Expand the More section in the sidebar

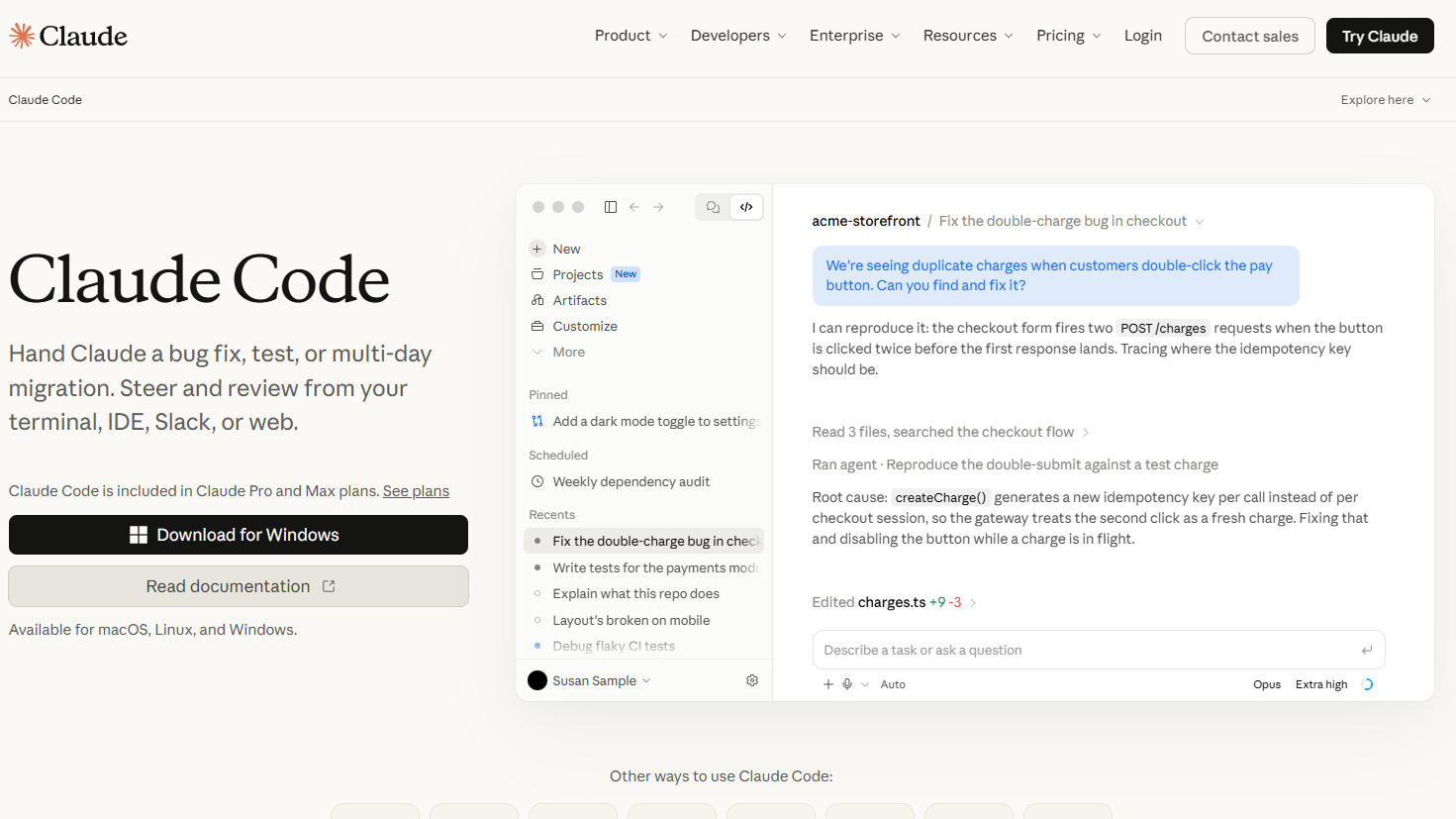(558, 352)
